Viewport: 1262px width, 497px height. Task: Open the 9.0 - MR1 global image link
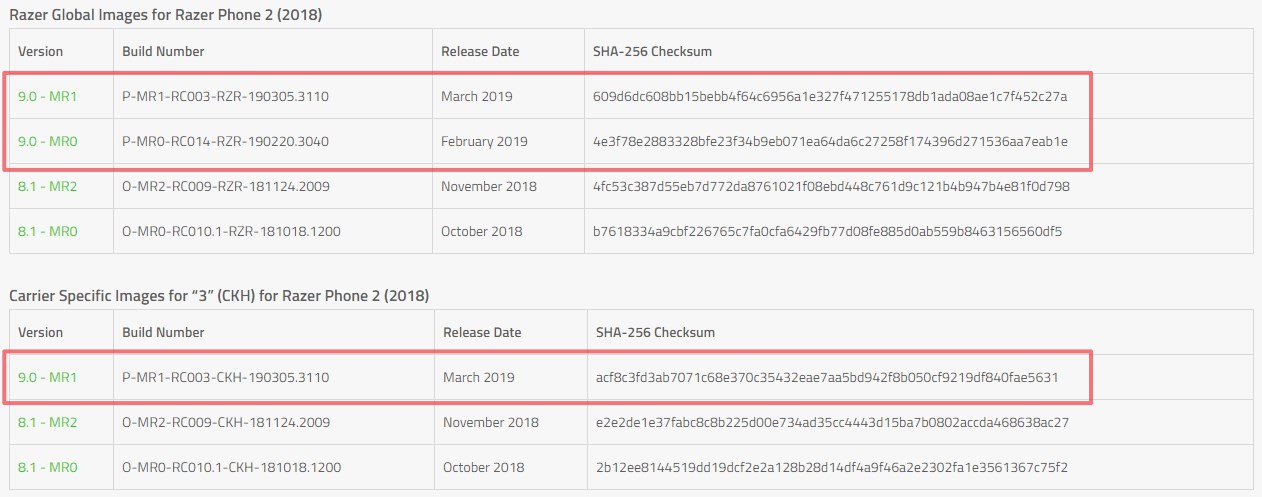47,97
